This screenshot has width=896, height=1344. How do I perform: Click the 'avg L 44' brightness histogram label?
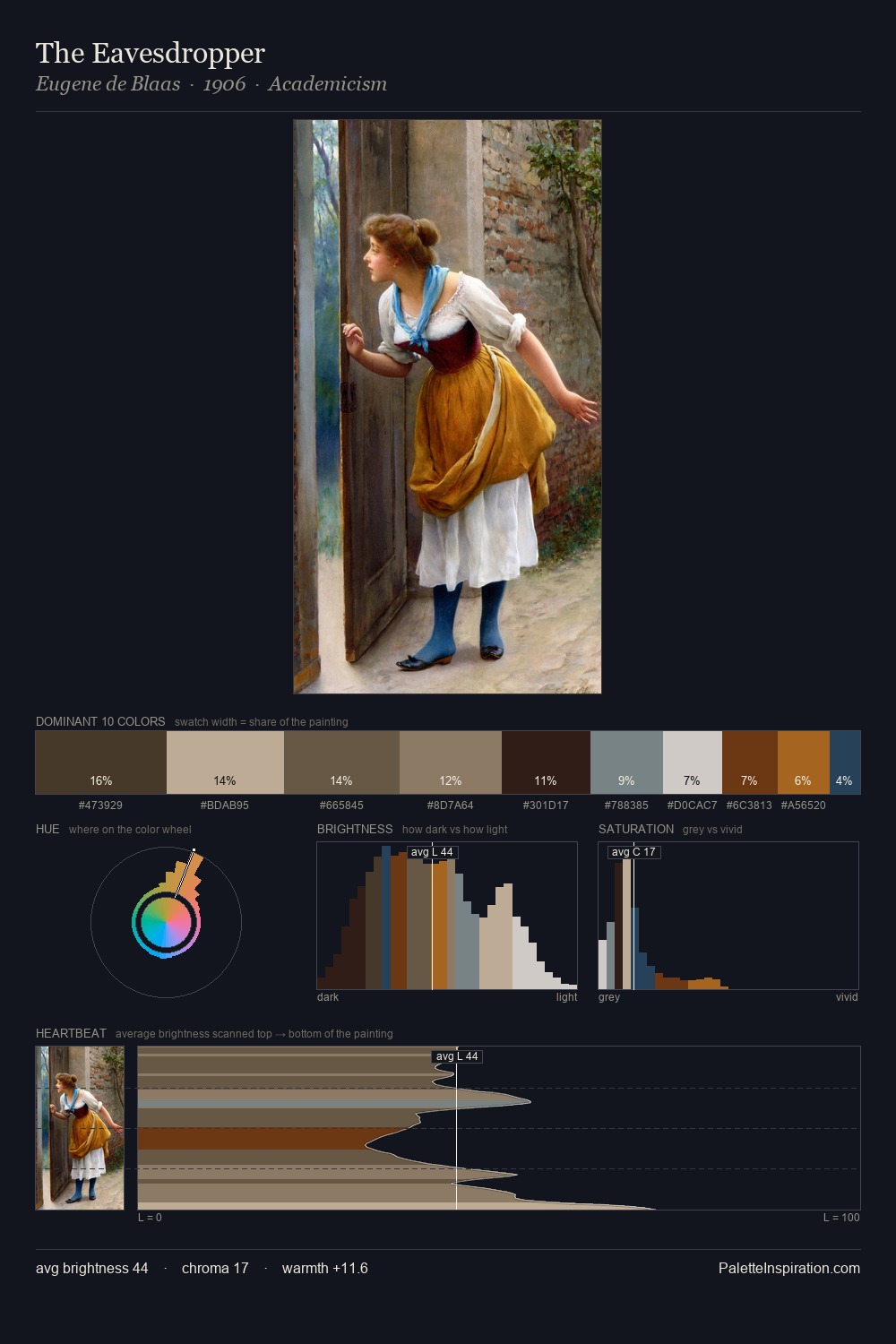coord(432,852)
